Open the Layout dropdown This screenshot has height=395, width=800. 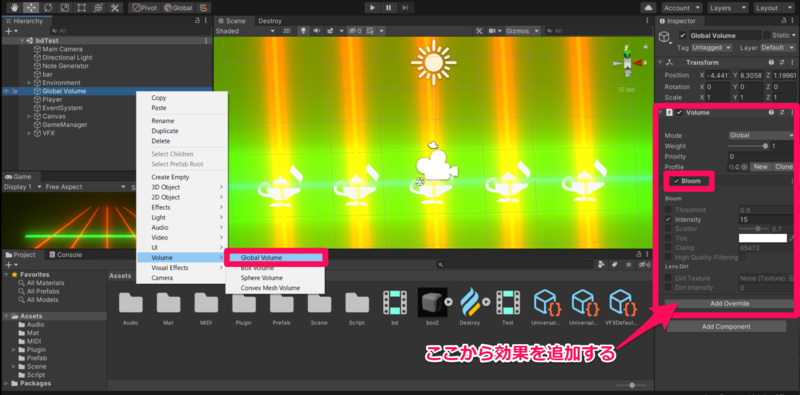point(774,8)
